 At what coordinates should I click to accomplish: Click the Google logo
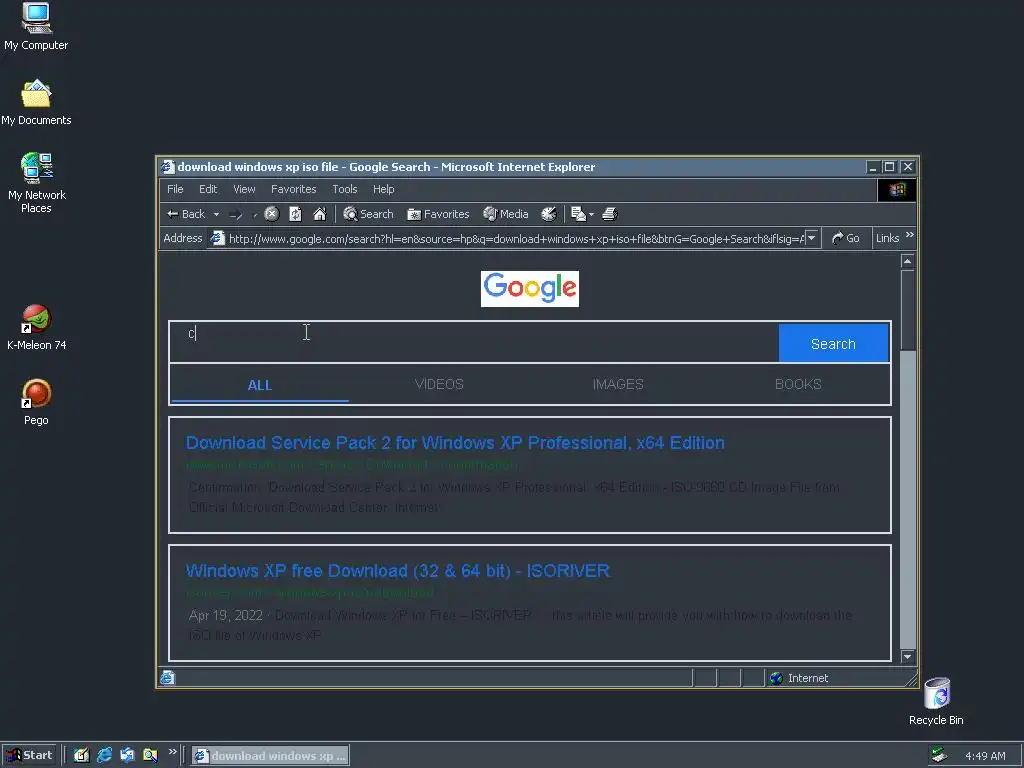click(x=530, y=289)
